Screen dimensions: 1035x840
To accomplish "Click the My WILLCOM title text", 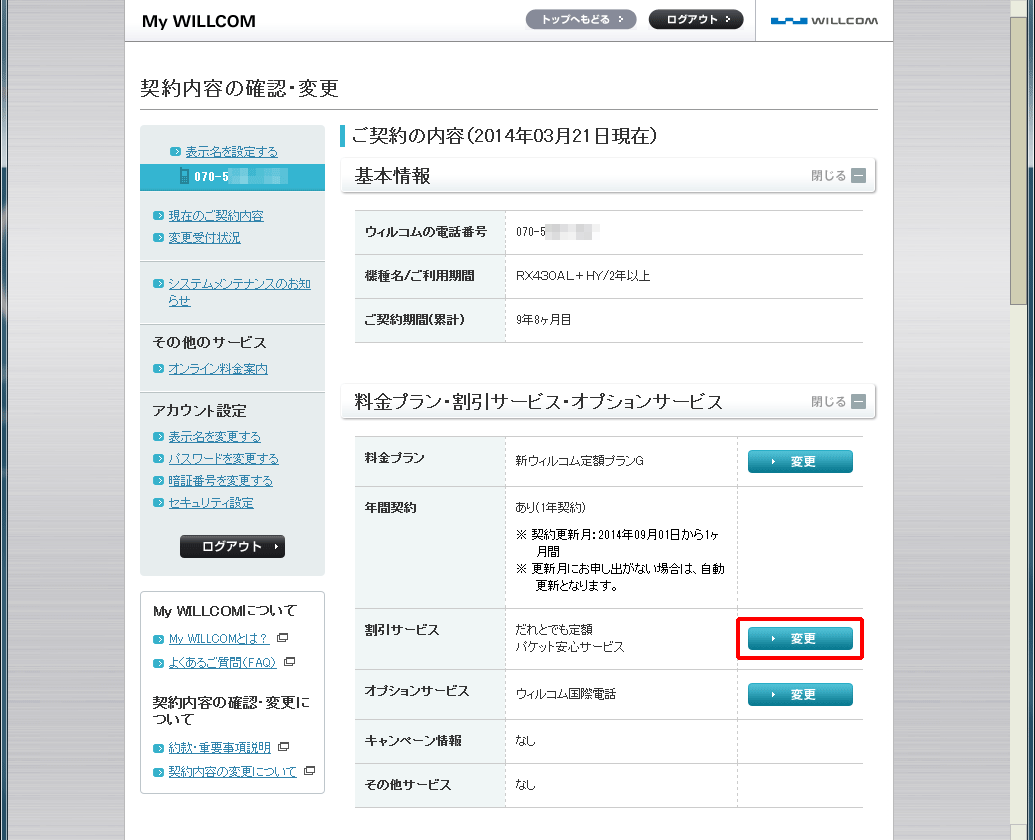I will pos(199,21).
